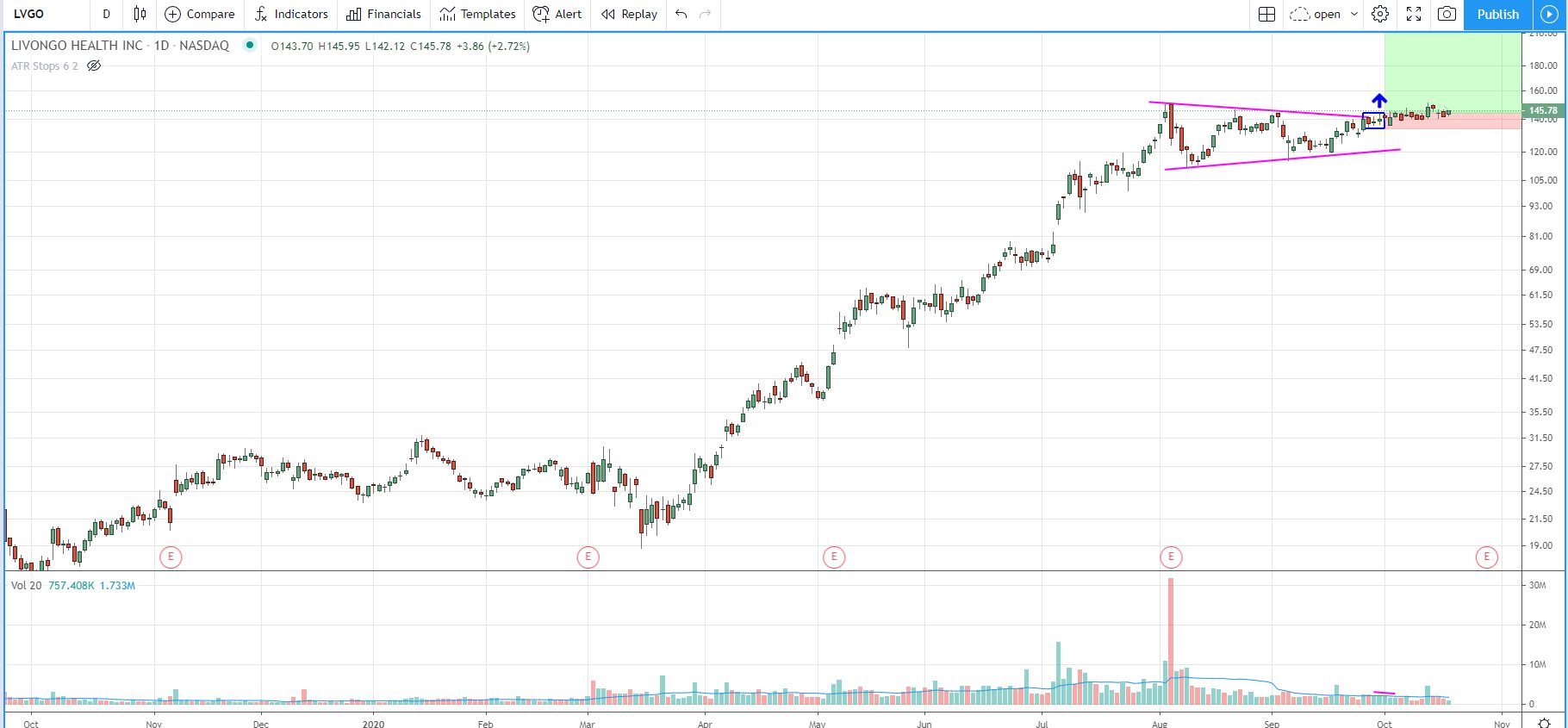
Task: Start bar Replay mode
Action: [629, 14]
